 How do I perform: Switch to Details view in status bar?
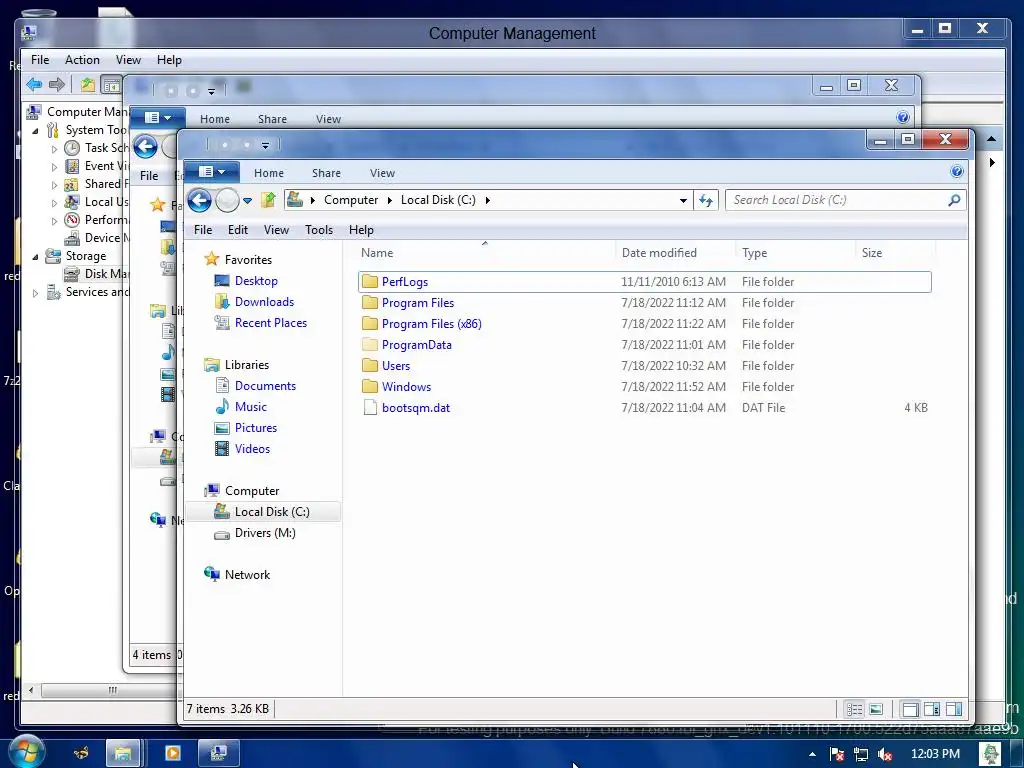pos(855,709)
